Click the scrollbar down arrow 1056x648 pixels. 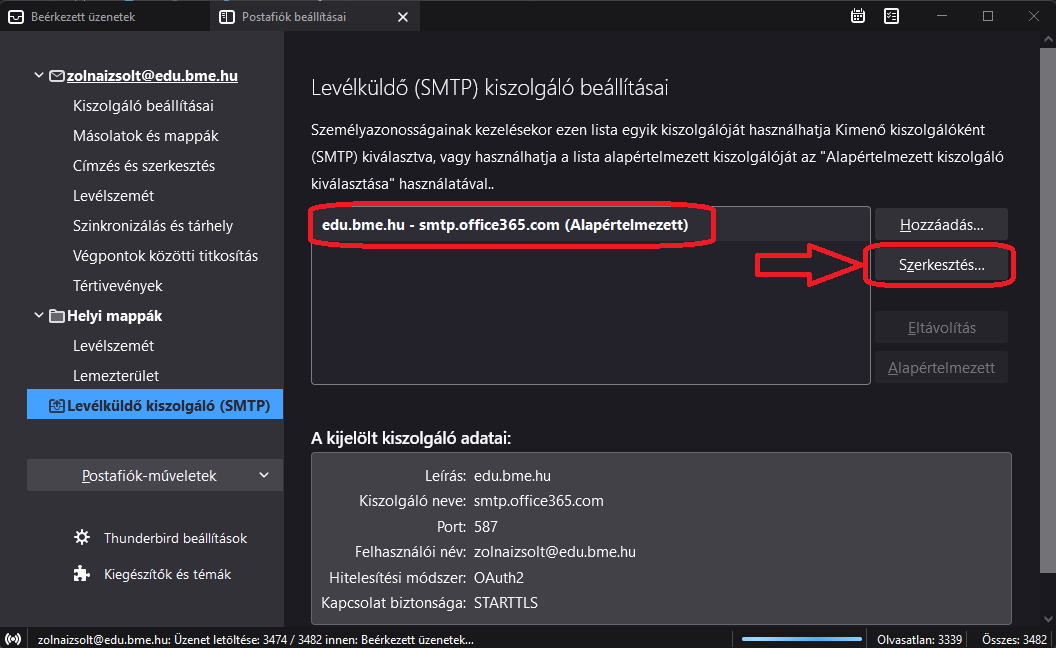[x=1047, y=619]
